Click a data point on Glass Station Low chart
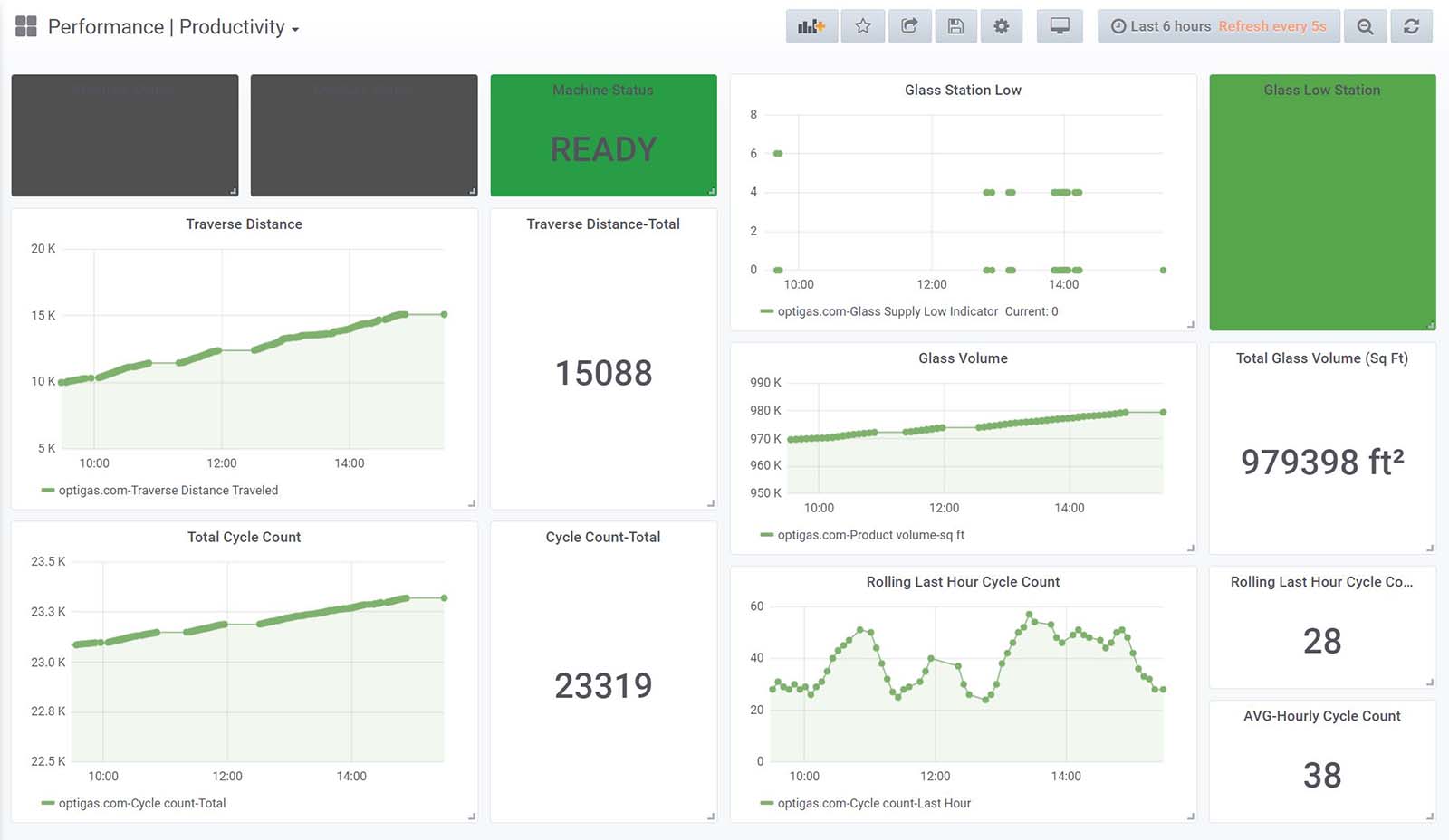 coord(987,192)
